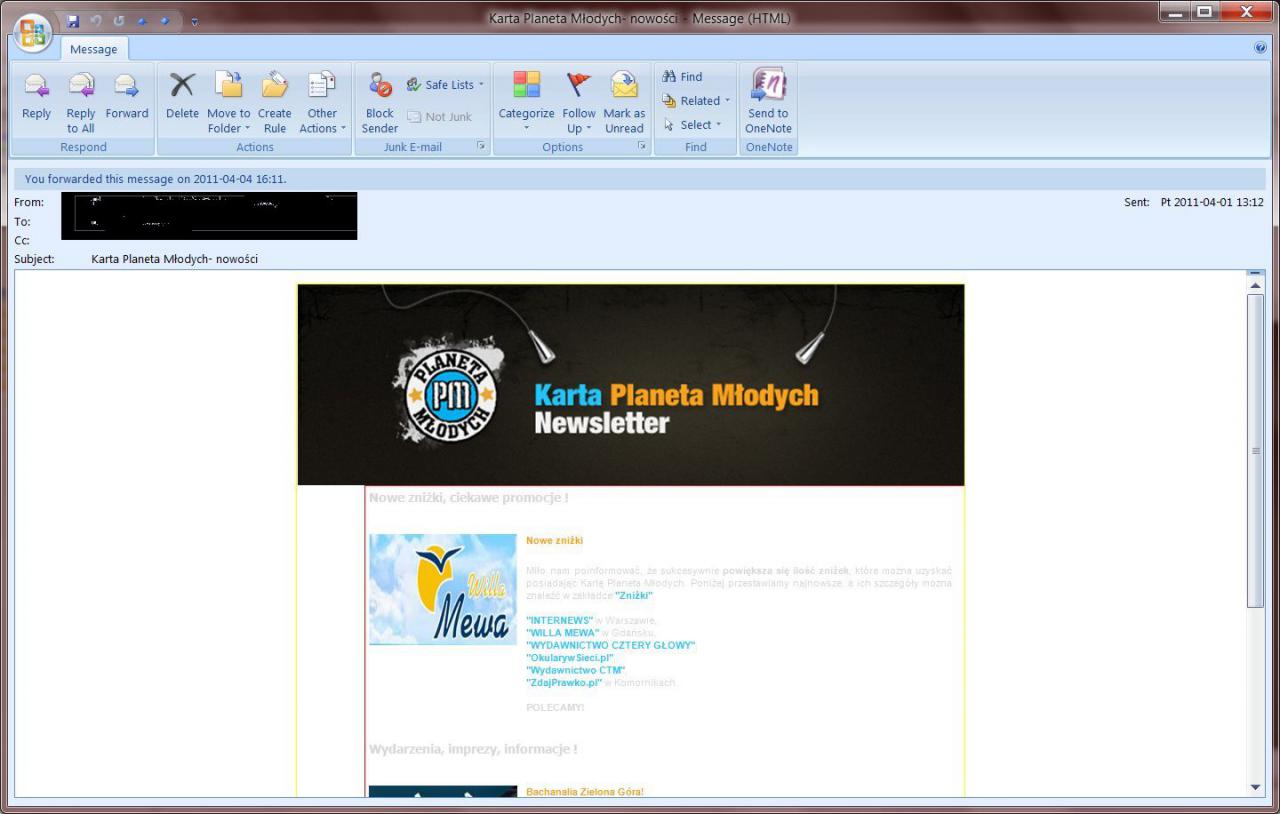Go to next item arrow
Image resolution: width=1280 pixels, height=814 pixels.
pyautogui.click(x=163, y=21)
